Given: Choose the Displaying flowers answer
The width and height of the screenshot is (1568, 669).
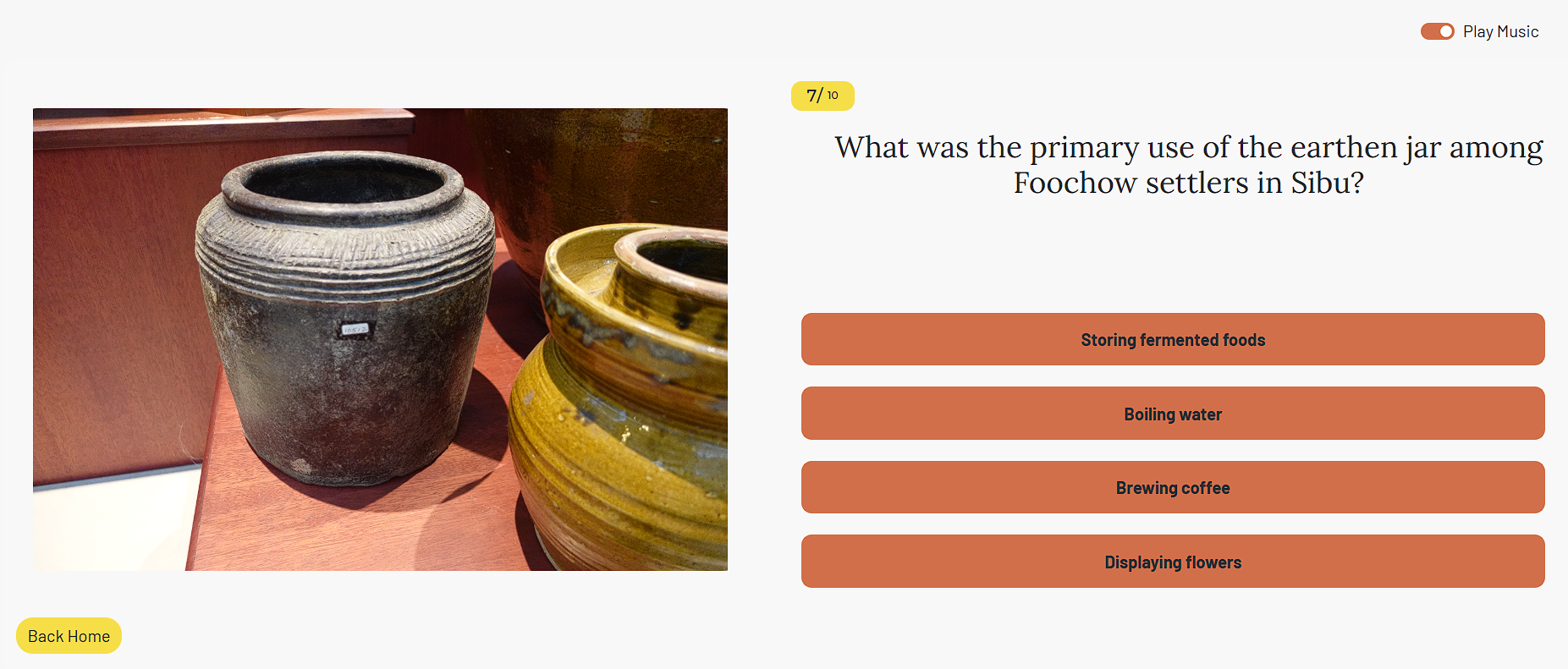Looking at the screenshot, I should pyautogui.click(x=1172, y=562).
